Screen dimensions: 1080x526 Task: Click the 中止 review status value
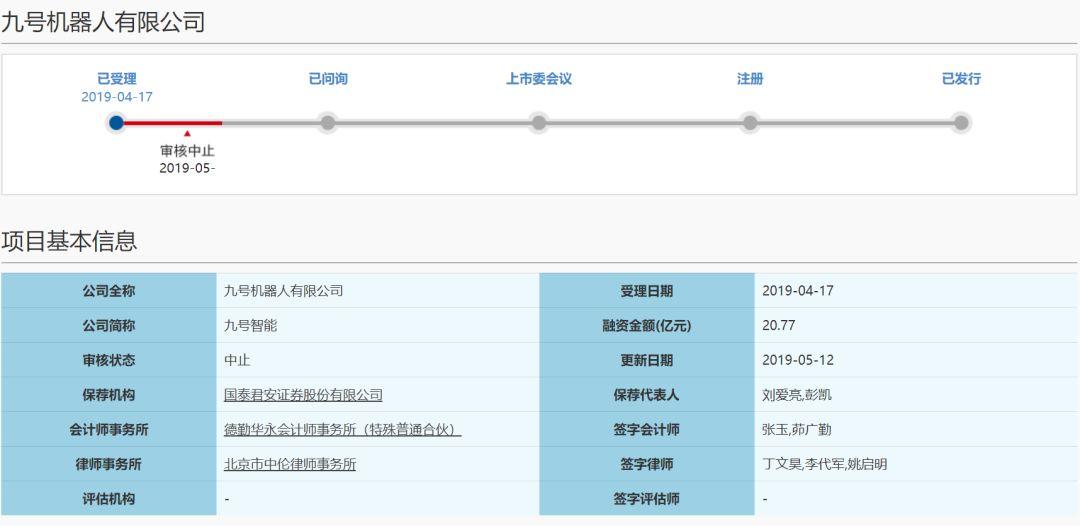click(x=237, y=360)
